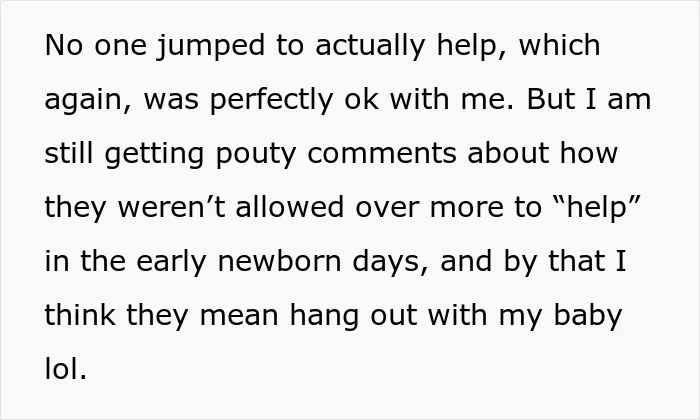
Task: Click the quoted word "help" in fourth line
Action: [x=596, y=208]
